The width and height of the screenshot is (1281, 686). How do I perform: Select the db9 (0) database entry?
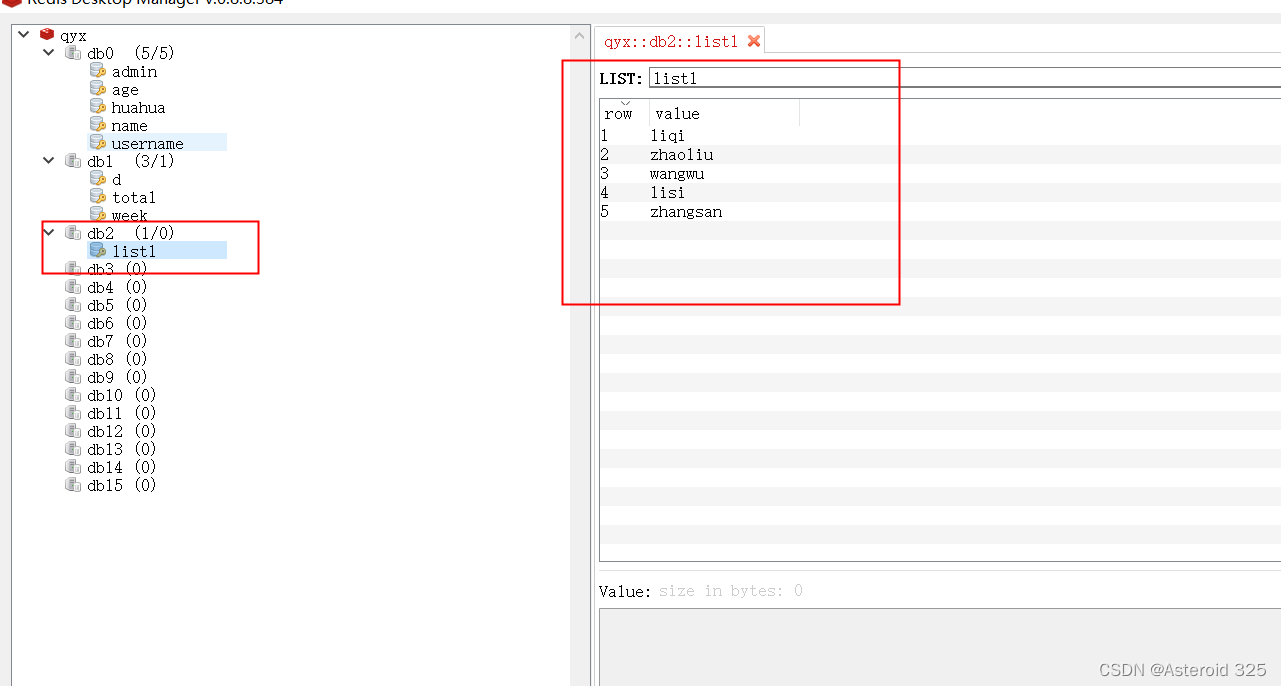click(x=117, y=377)
